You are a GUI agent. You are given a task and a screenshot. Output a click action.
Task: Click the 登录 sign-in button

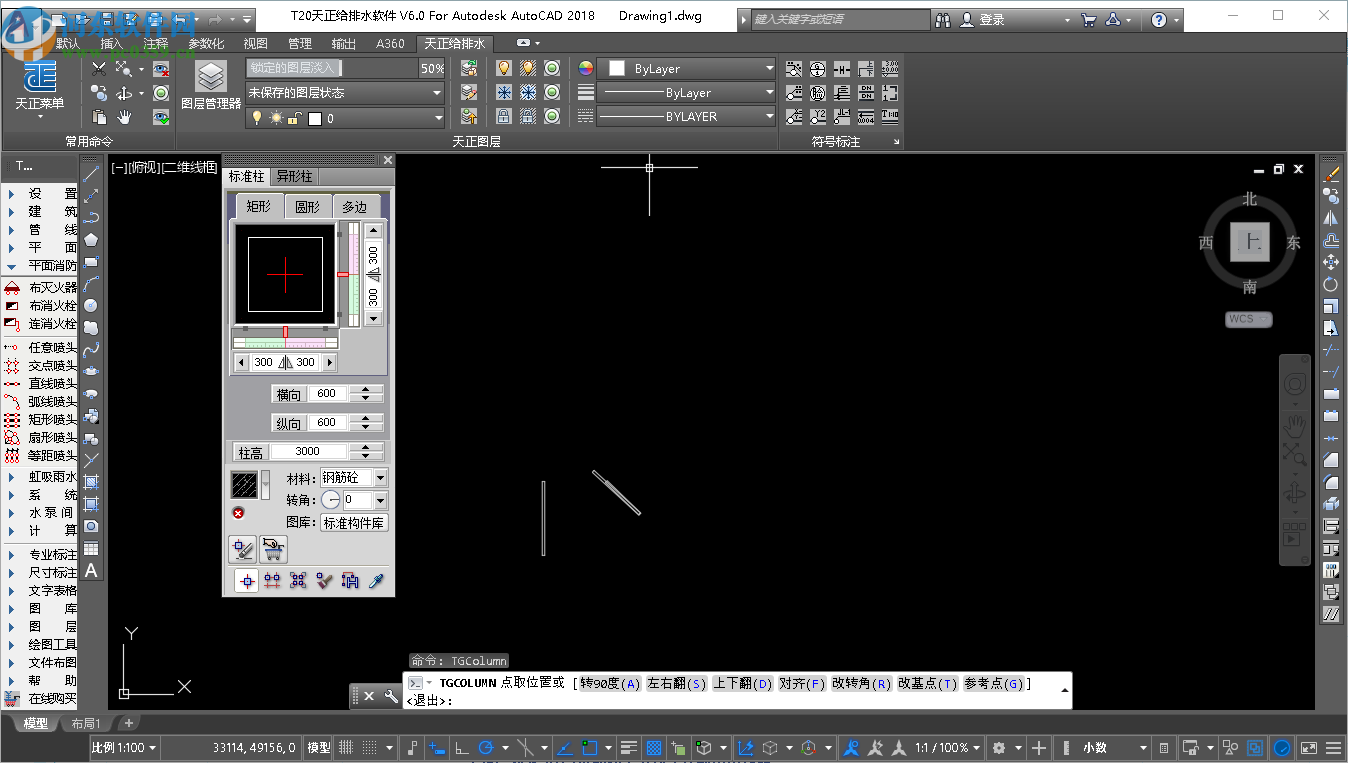pos(992,19)
